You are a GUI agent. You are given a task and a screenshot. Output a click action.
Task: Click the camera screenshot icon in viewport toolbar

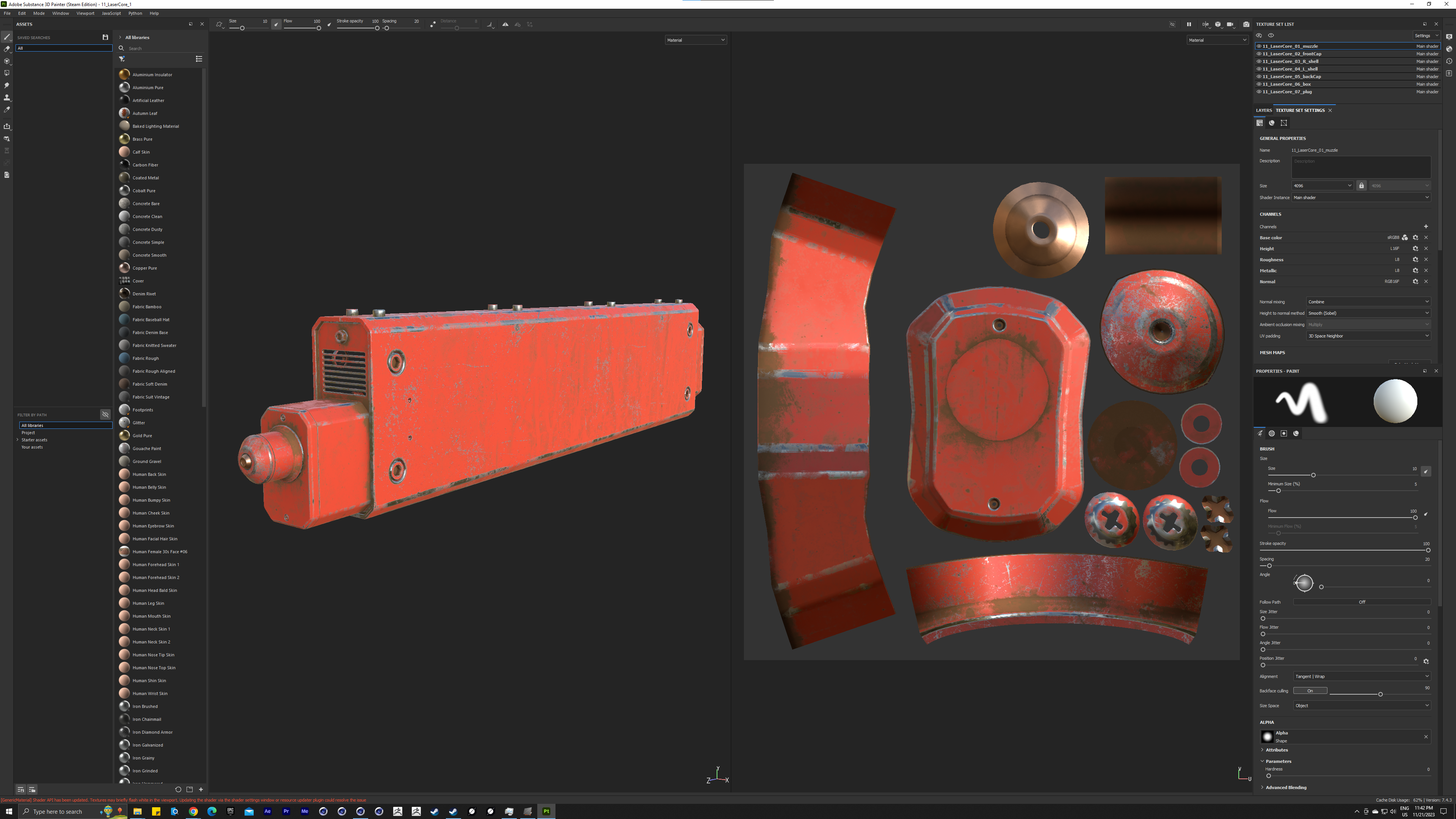tap(1246, 24)
